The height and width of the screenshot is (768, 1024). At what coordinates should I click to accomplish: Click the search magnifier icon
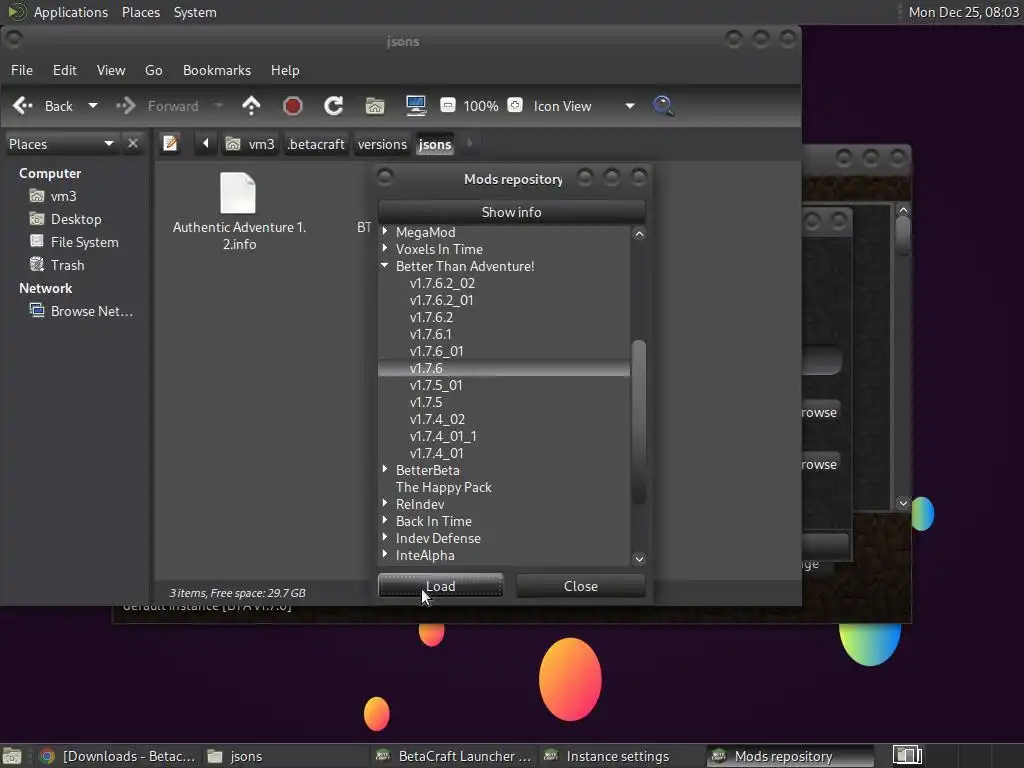[663, 106]
